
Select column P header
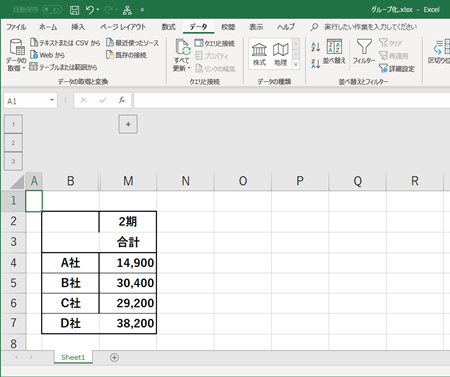[300, 181]
